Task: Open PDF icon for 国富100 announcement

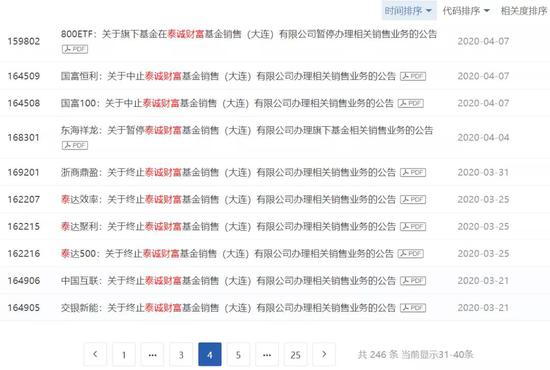Action: pyautogui.click(x=411, y=103)
